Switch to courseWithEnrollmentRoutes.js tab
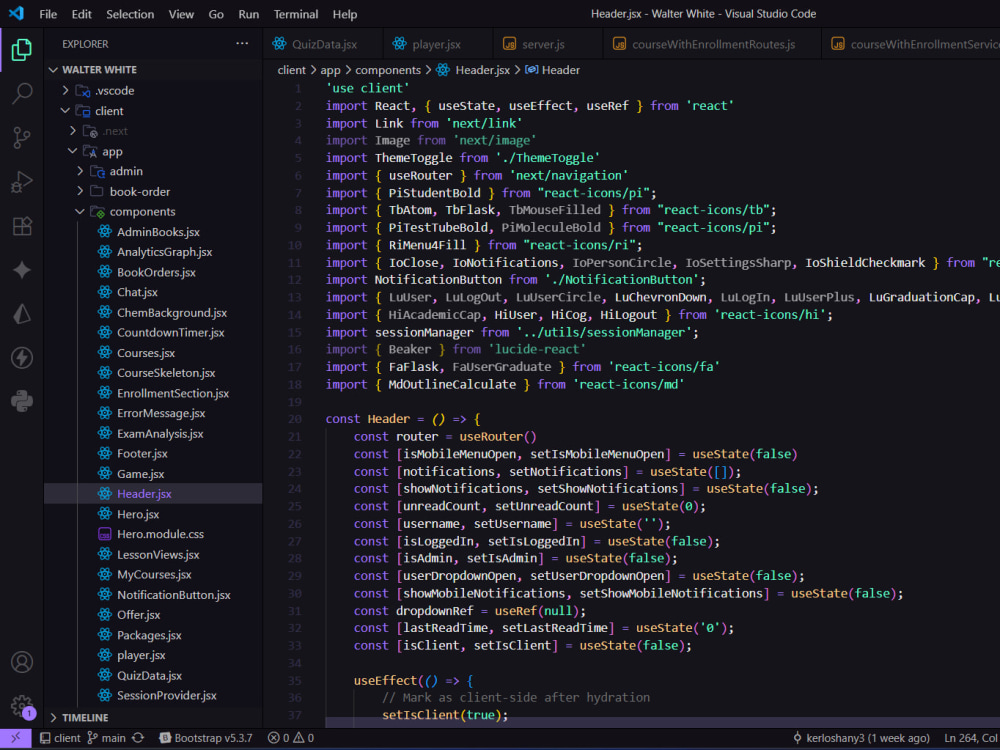Viewport: 1000px width, 750px height. pyautogui.click(x=712, y=44)
